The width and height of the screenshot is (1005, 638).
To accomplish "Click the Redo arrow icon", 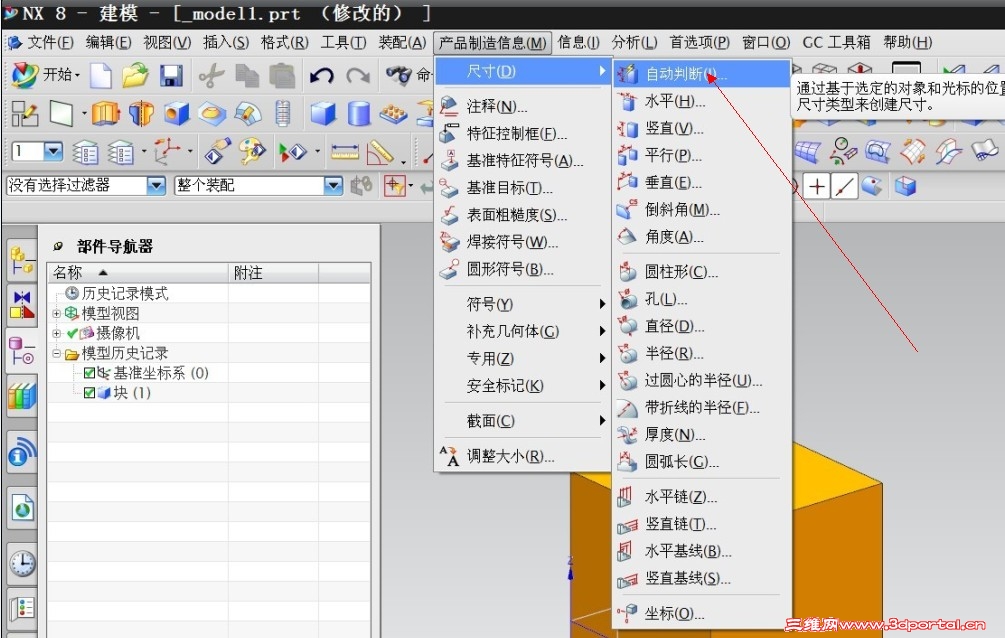I will [x=358, y=76].
